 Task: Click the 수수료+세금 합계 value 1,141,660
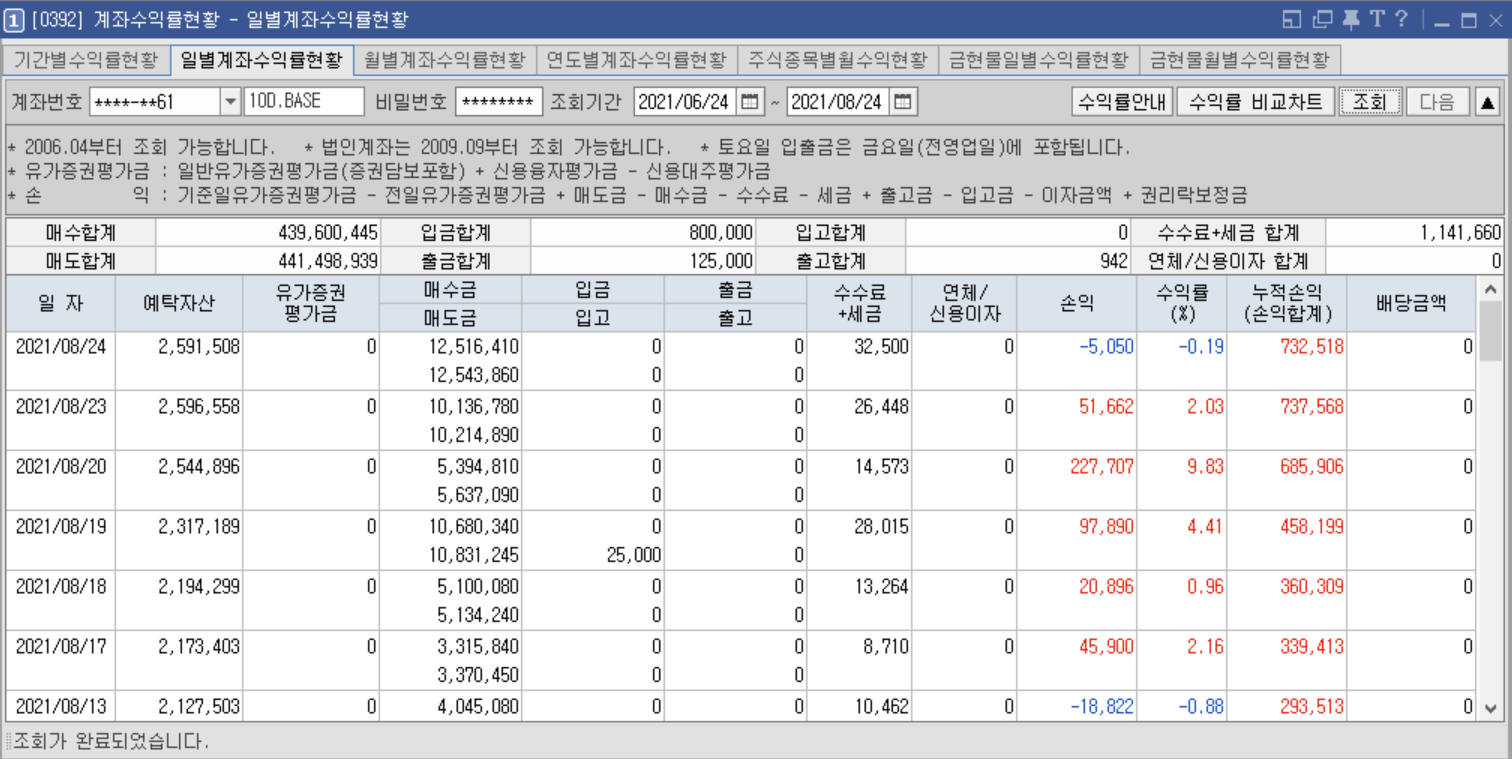point(1460,233)
